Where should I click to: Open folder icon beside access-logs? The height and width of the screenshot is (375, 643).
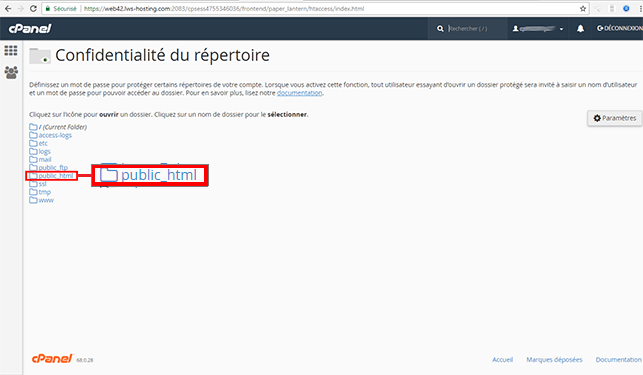(x=33, y=135)
